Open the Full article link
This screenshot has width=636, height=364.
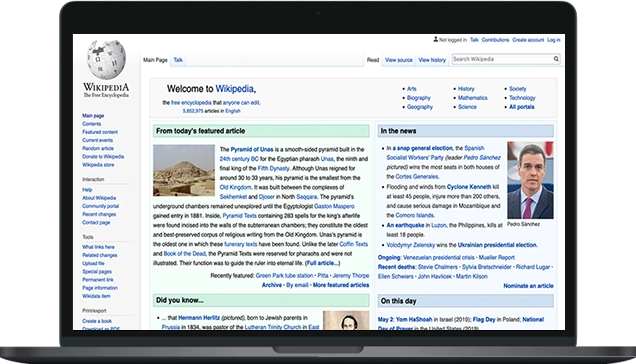322,263
